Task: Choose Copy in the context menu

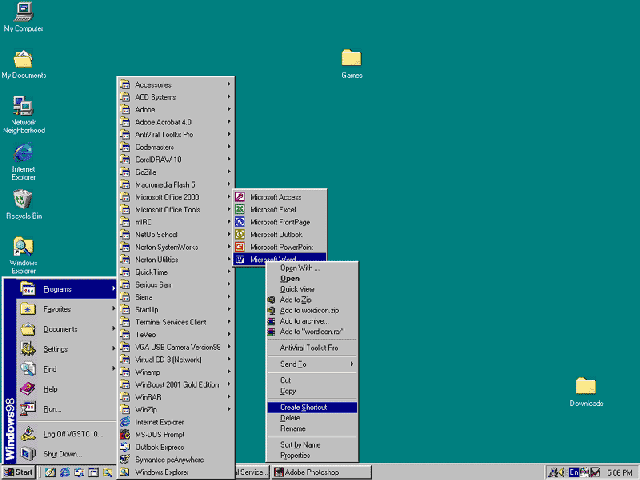Action: [x=312, y=391]
